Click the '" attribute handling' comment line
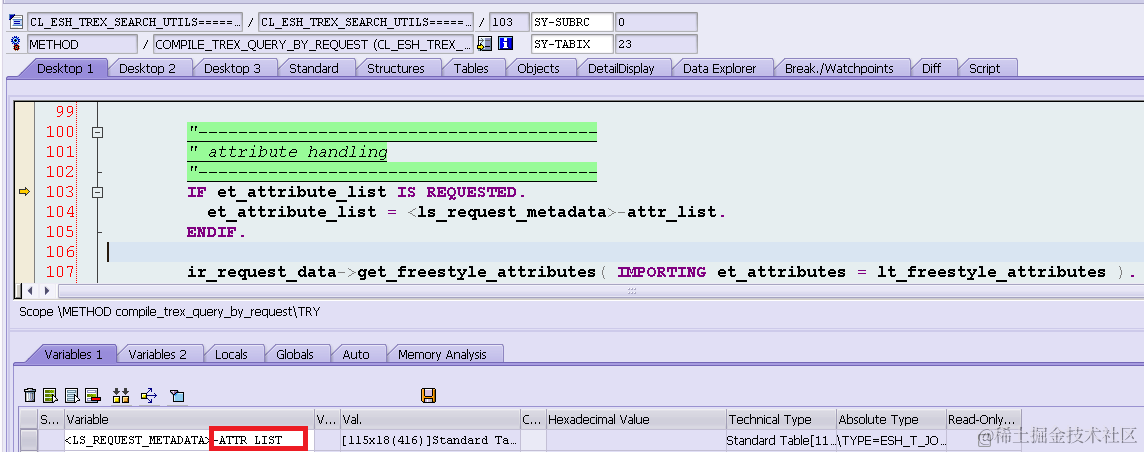1144x452 pixels. pos(287,152)
